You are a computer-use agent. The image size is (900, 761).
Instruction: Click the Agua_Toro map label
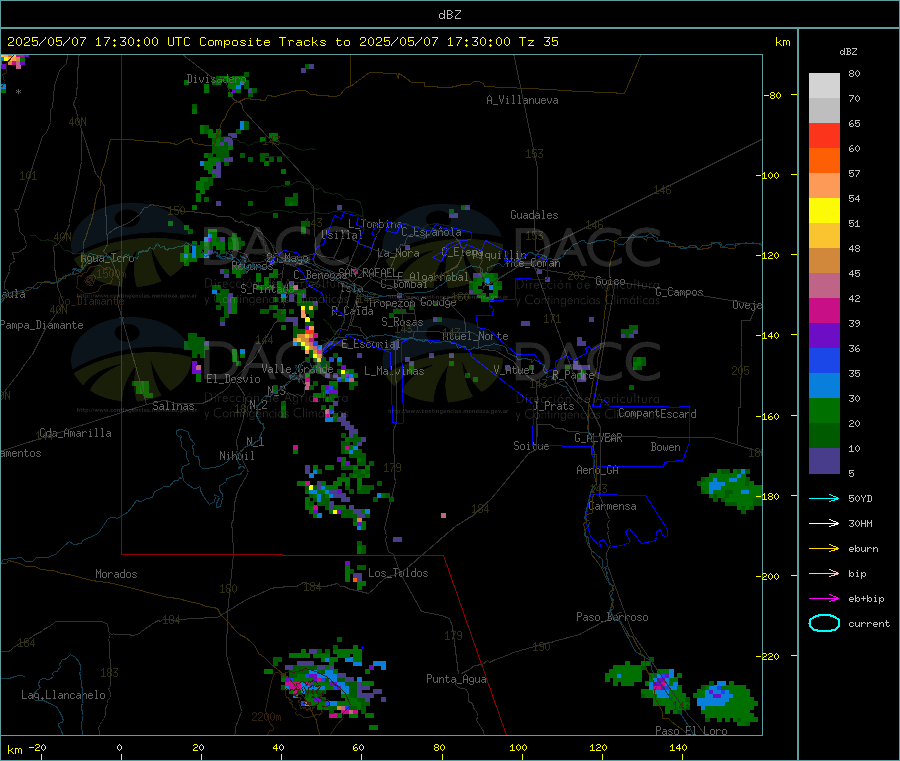[x=107, y=258]
